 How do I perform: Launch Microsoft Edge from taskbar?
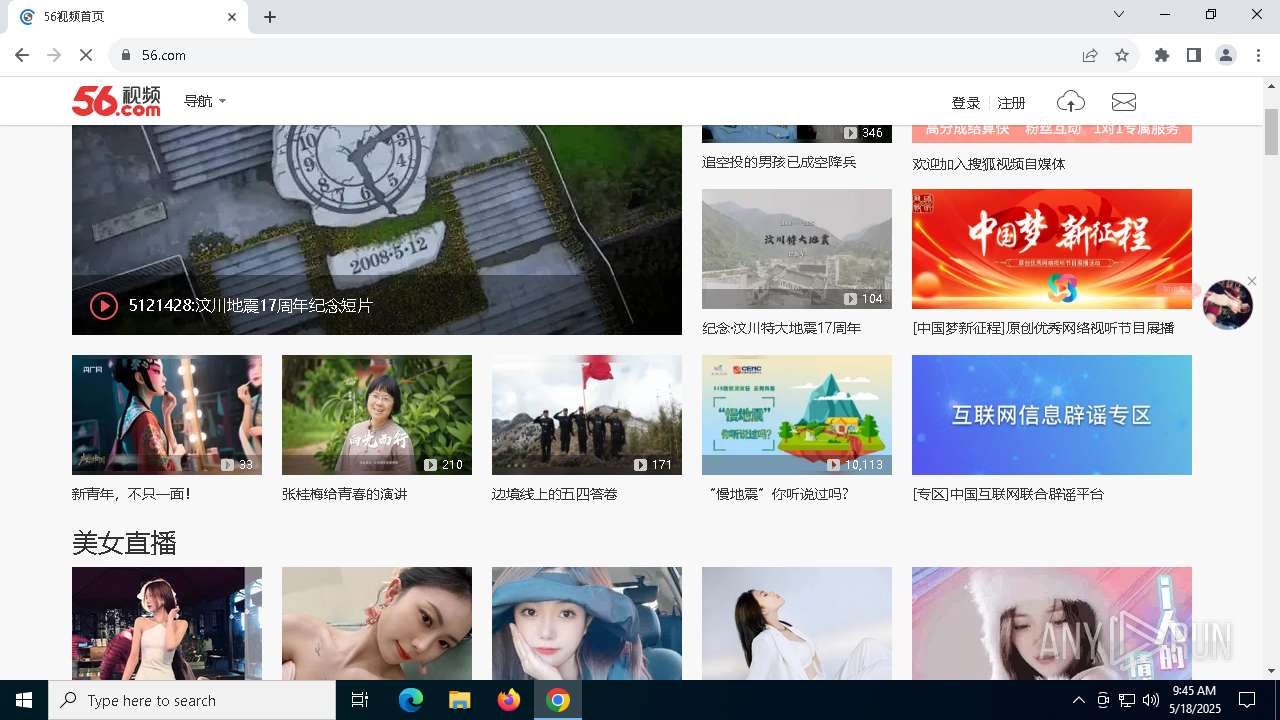[411, 700]
